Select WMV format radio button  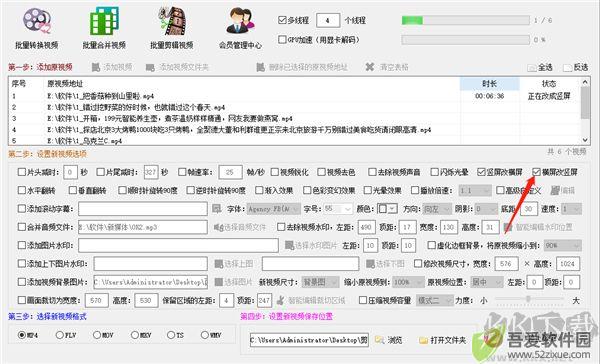tap(205, 335)
